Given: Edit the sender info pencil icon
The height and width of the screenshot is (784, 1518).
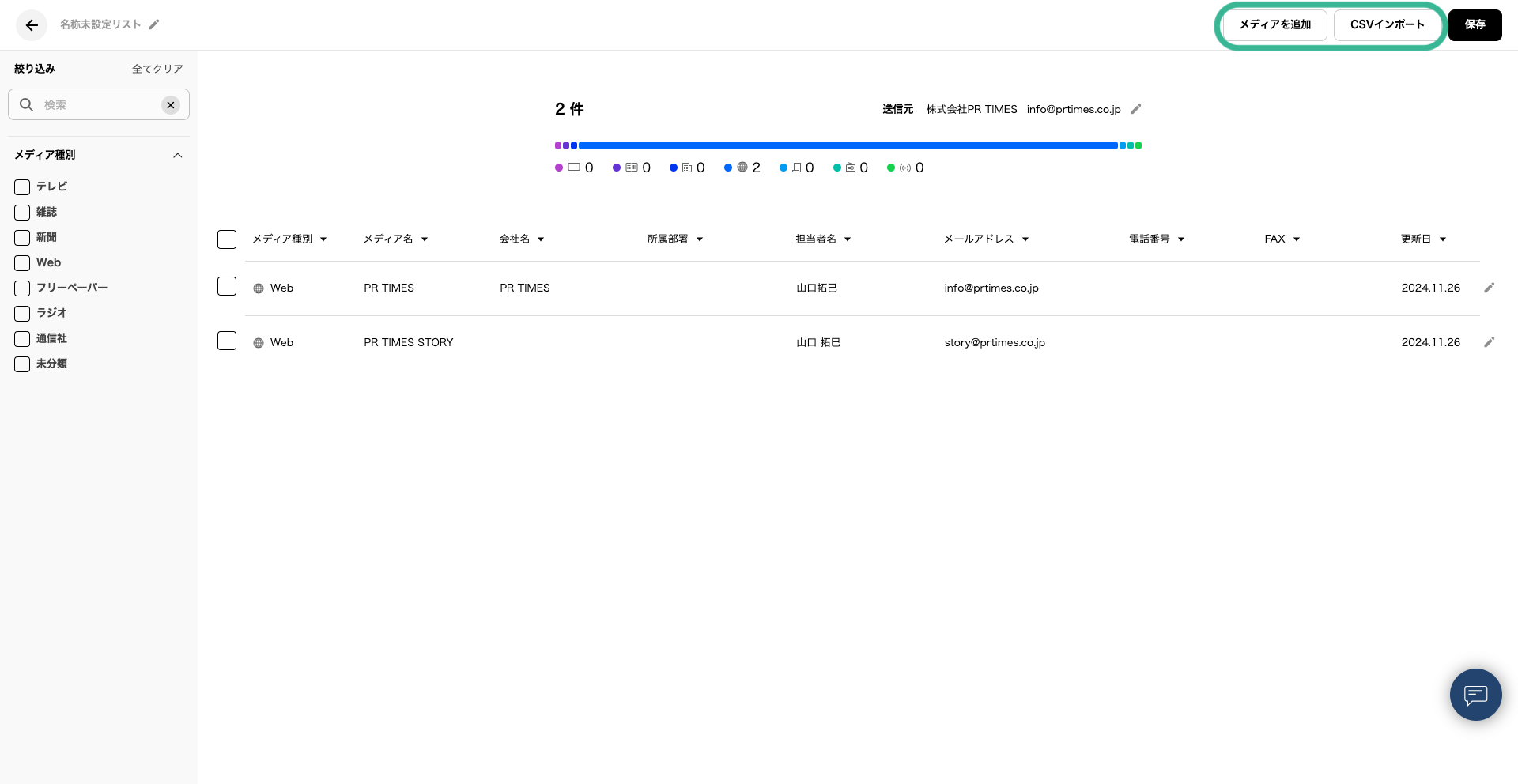Looking at the screenshot, I should coord(1136,109).
